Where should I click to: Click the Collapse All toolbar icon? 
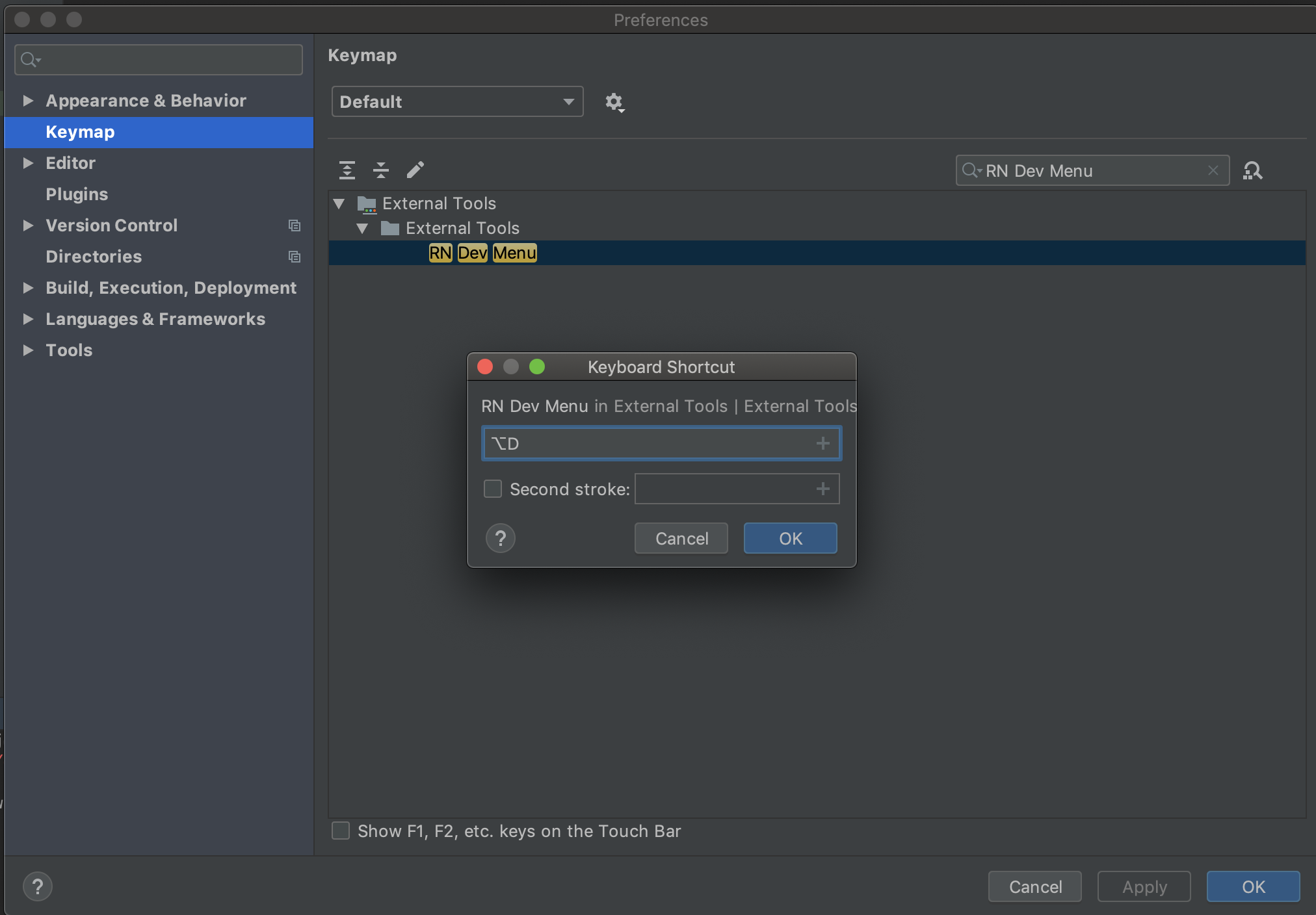(x=381, y=170)
